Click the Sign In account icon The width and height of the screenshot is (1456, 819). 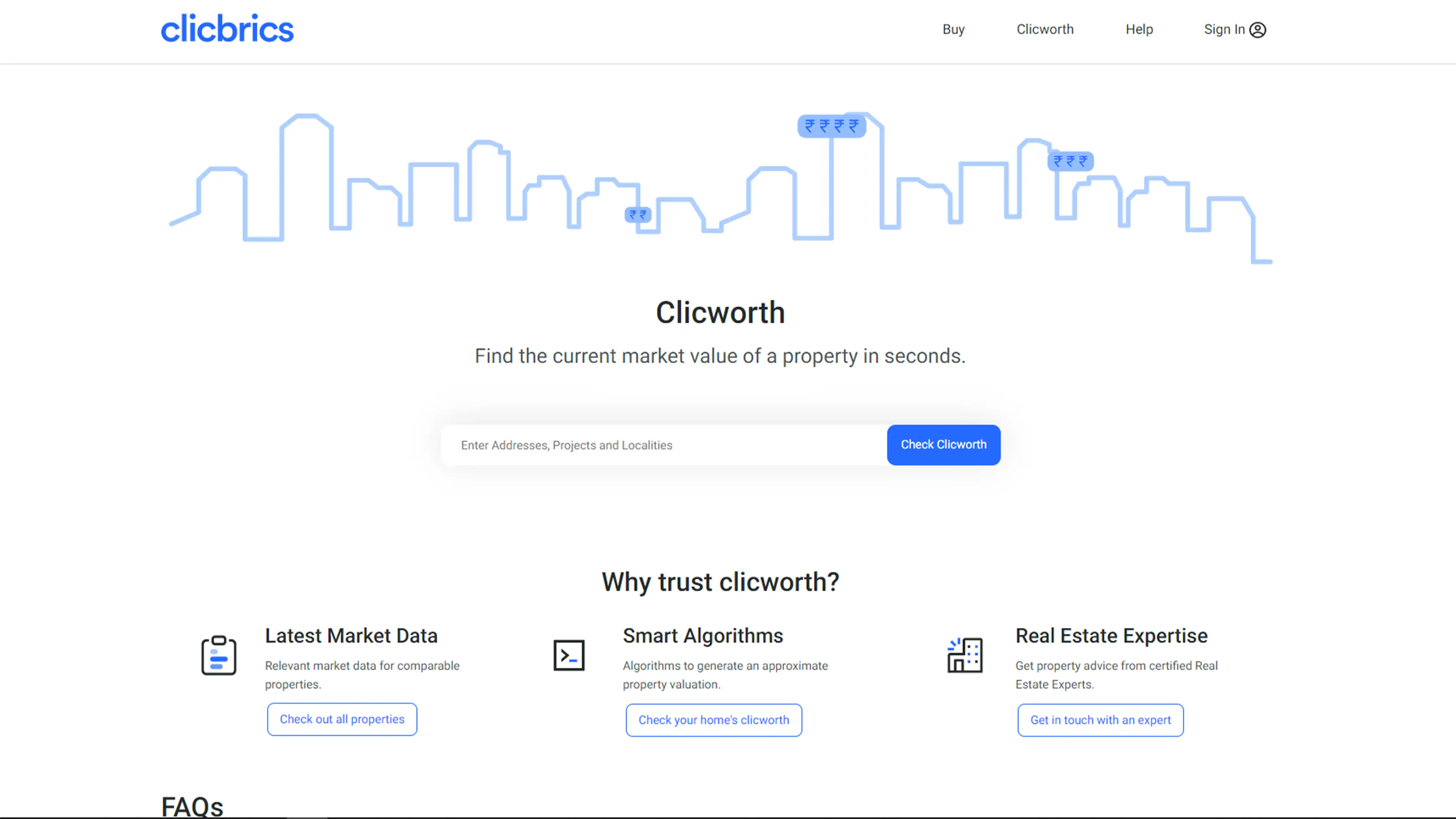[1258, 29]
